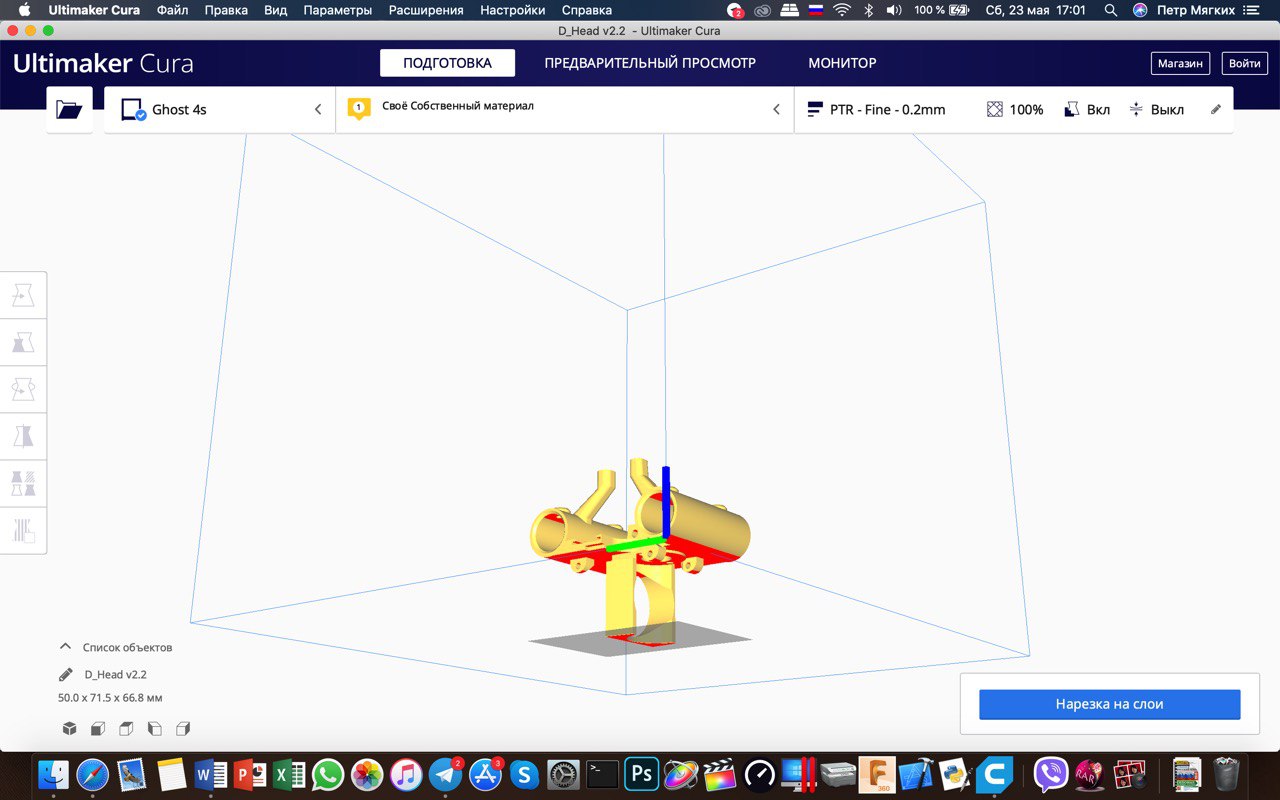Viewport: 1280px width, 800px height.
Task: Open Viber from the Dock
Action: (1050, 773)
